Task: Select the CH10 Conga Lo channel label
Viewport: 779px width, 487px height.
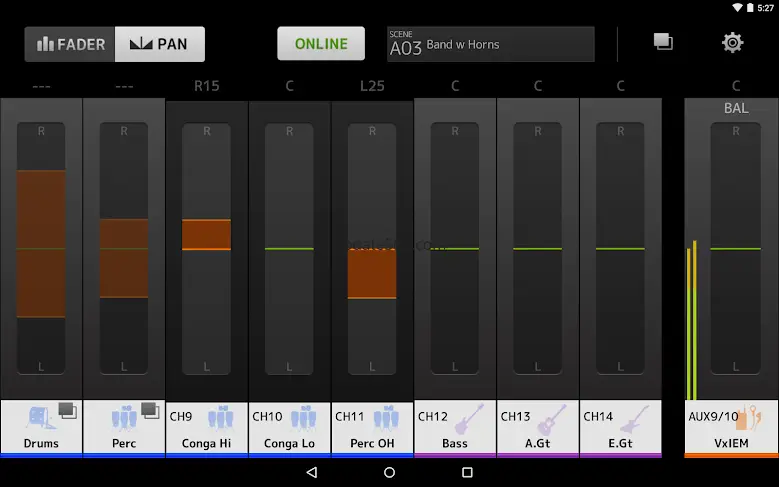Action: pyautogui.click(x=290, y=443)
